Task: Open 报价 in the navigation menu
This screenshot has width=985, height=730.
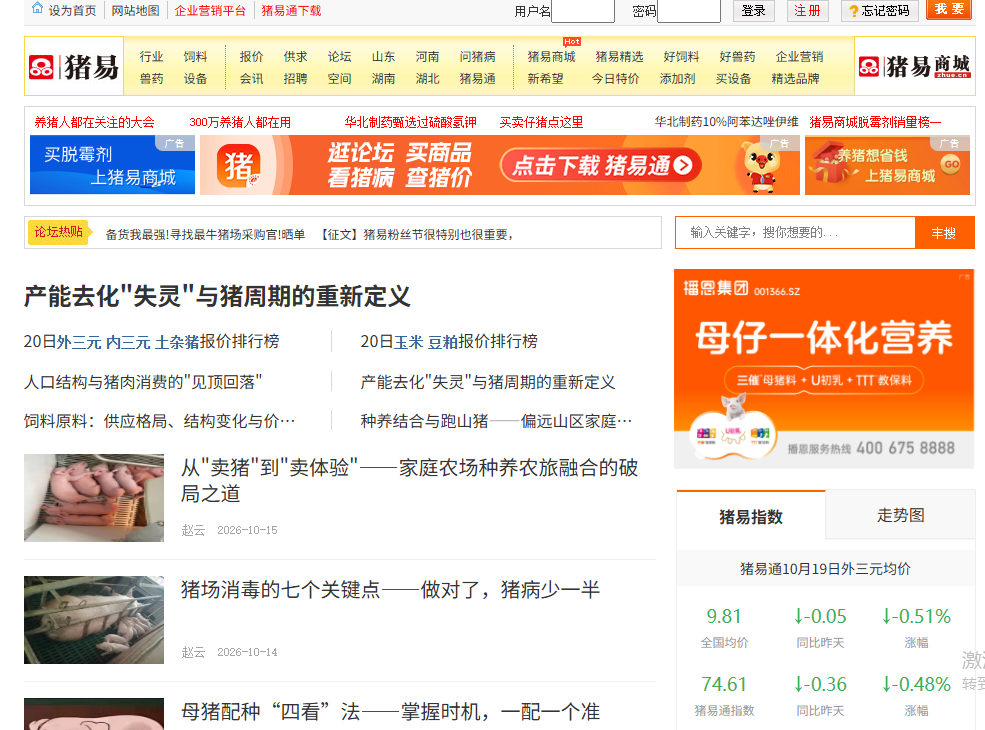Action: point(251,57)
